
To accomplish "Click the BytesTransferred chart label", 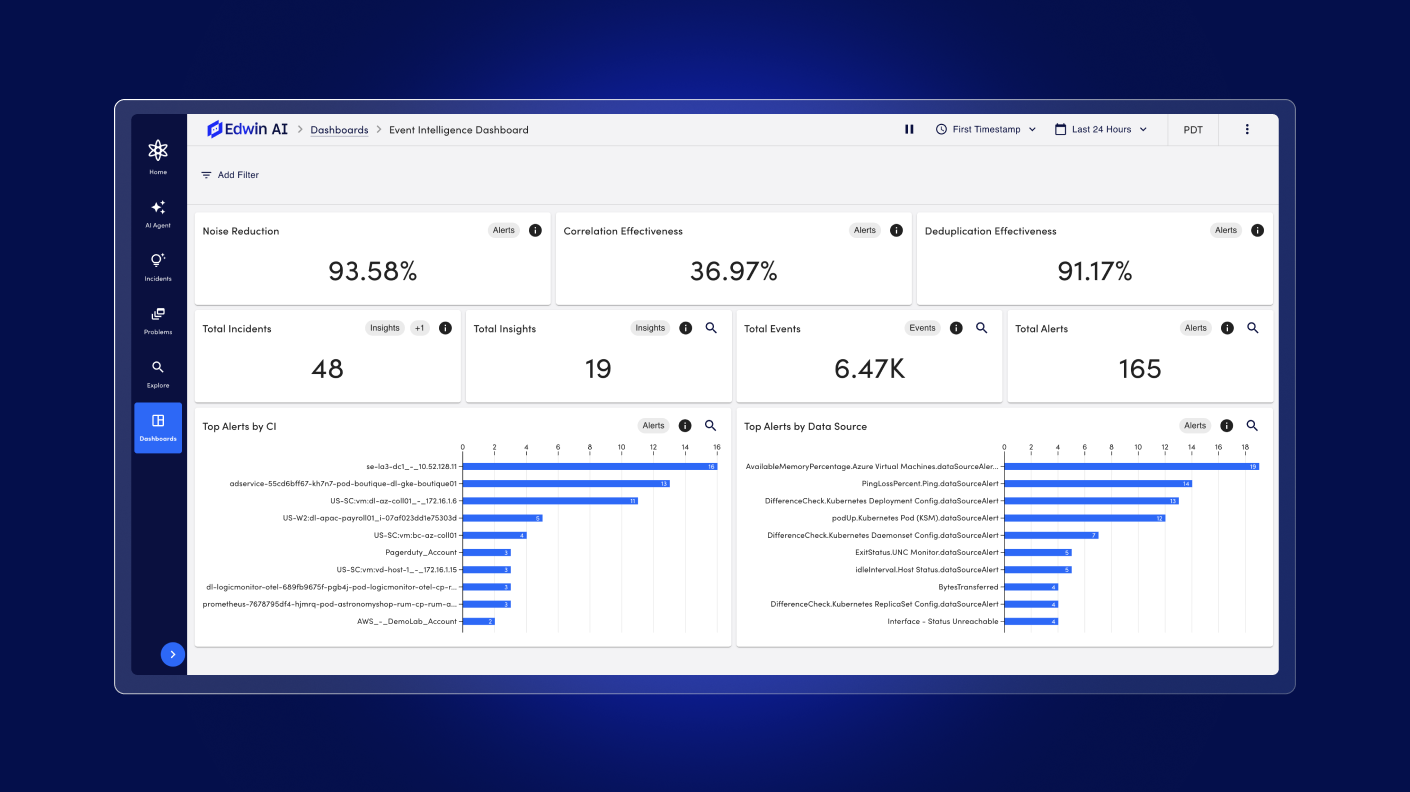I will (968, 587).
